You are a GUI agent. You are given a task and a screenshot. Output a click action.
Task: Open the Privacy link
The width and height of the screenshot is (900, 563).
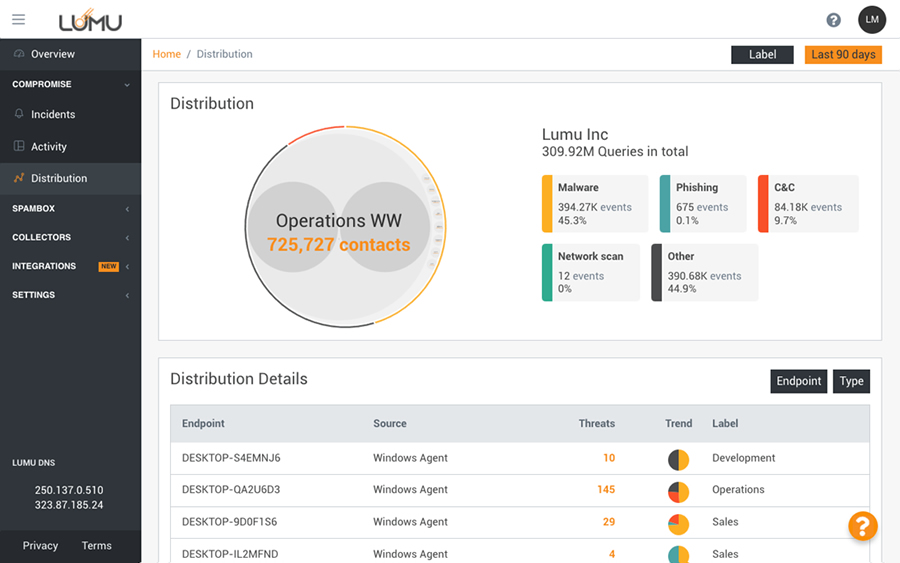(x=41, y=546)
